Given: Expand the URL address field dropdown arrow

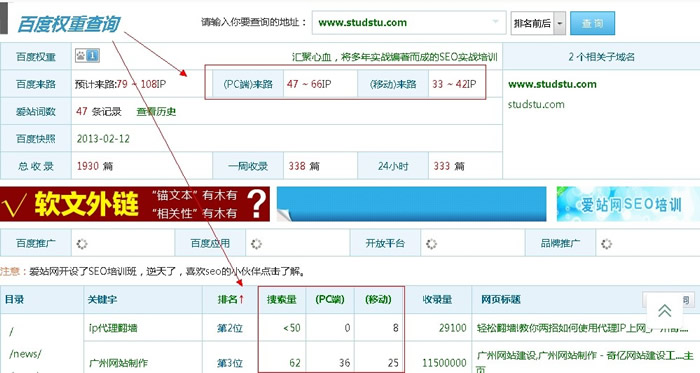Looking at the screenshot, I should 495,22.
